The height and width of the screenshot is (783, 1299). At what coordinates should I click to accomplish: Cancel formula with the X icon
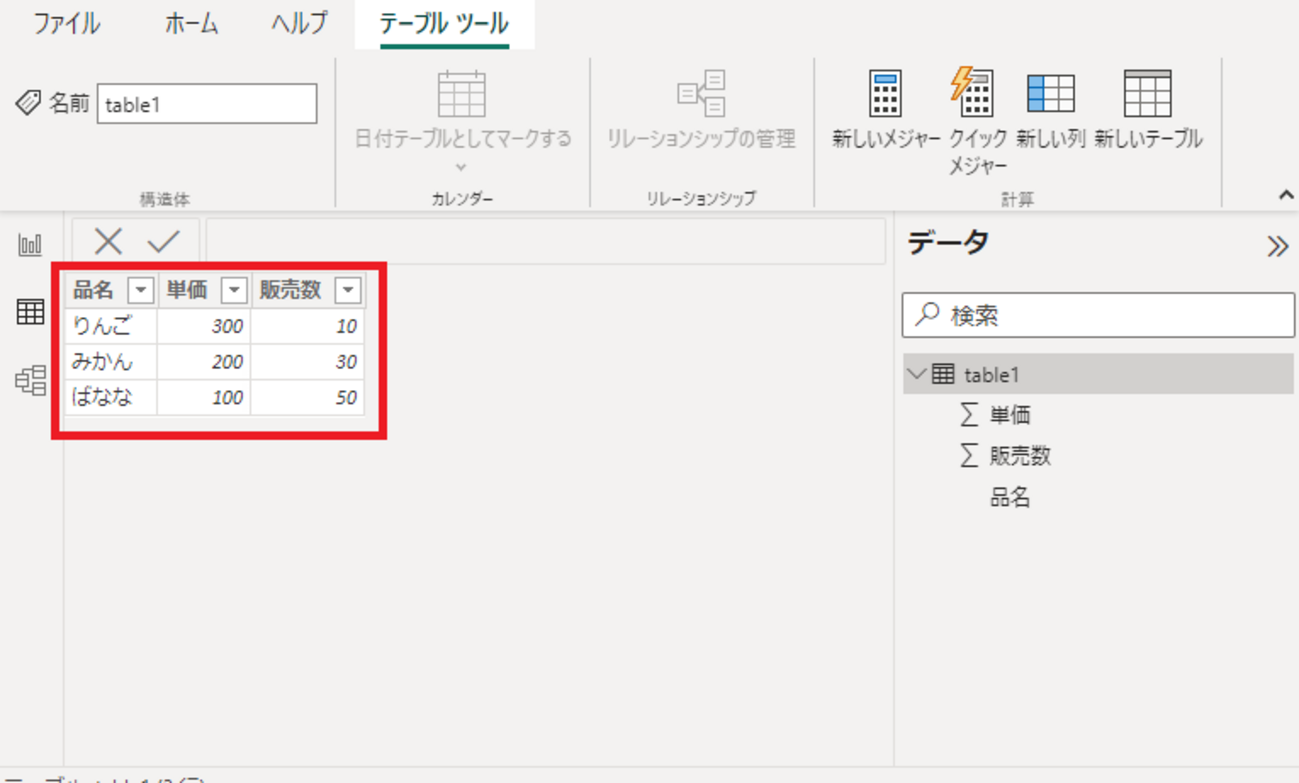[108, 241]
